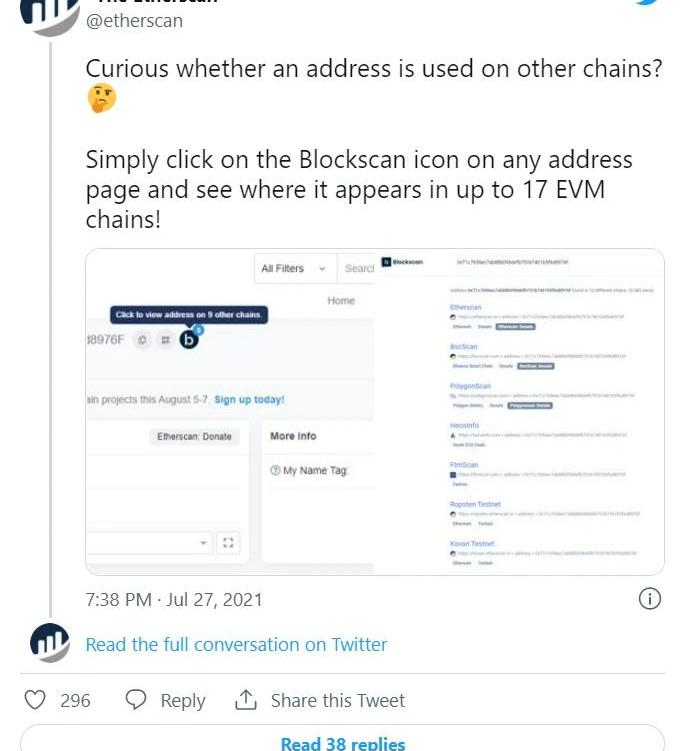The image size is (684, 751).
Task: Open "Read the full conversation on Twitter"
Action: coord(236,645)
